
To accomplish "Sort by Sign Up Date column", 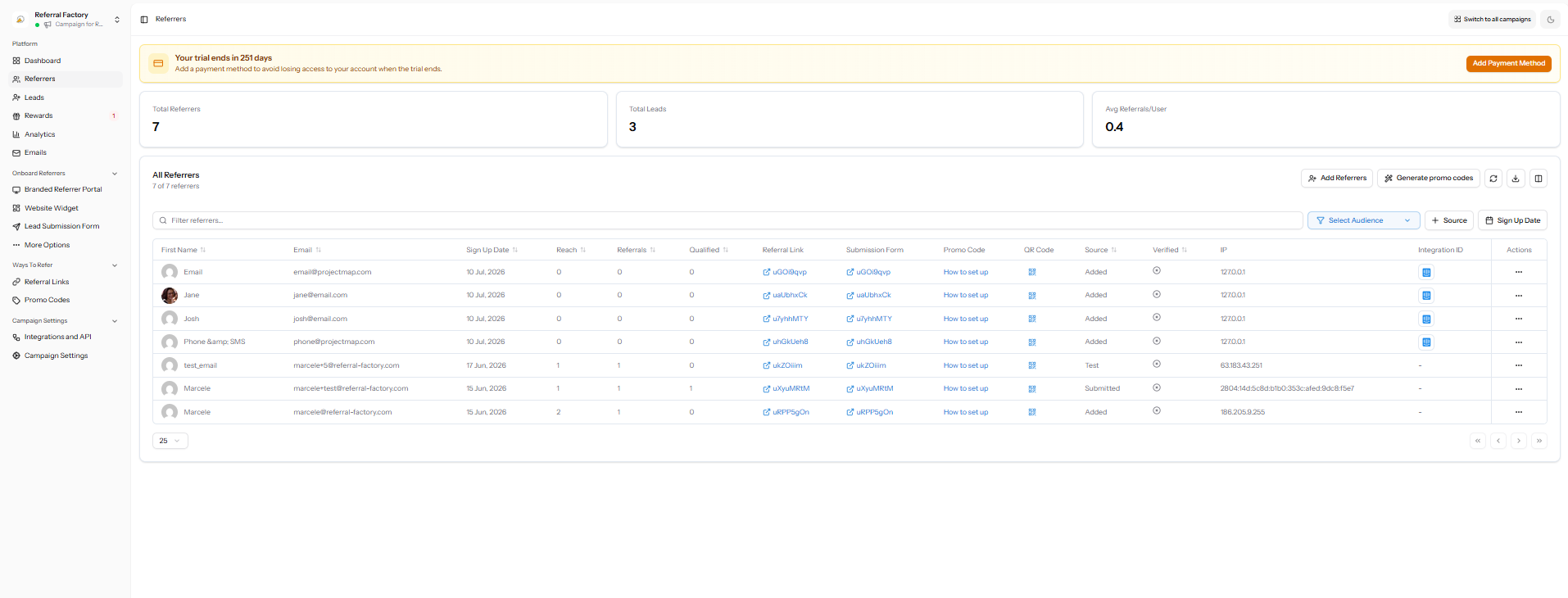I will [x=492, y=250].
